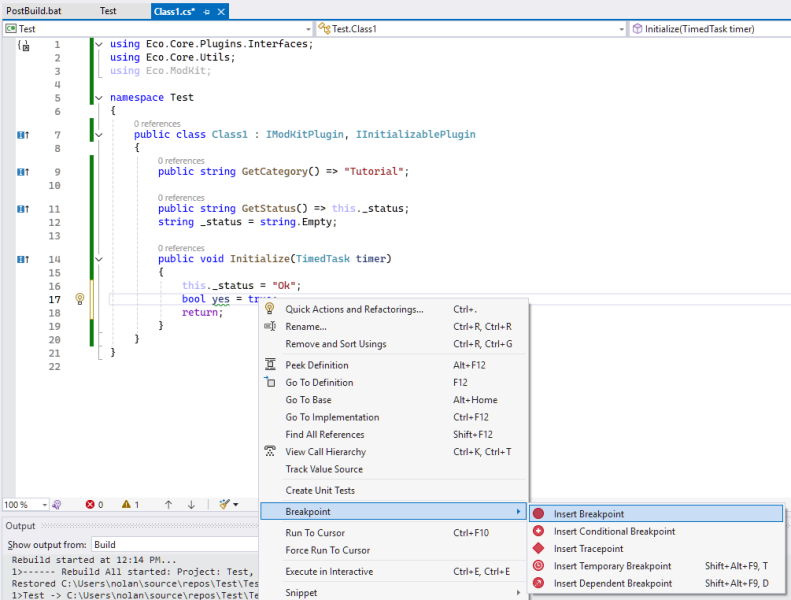
Task: Collapse the Initialize method block
Action: tap(99, 259)
